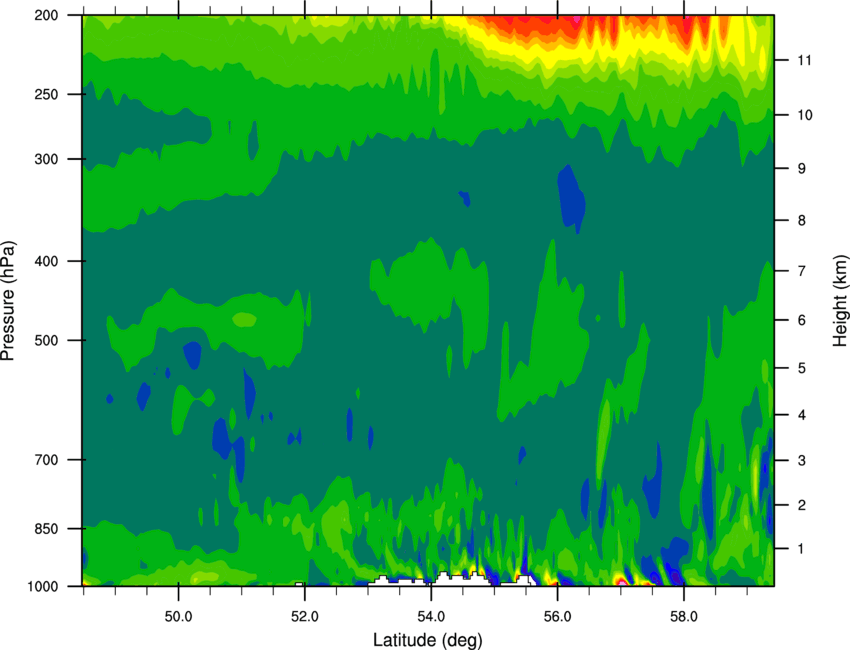Click the 300 hPa pressure tick label
The height and width of the screenshot is (650, 850).
[51, 160]
